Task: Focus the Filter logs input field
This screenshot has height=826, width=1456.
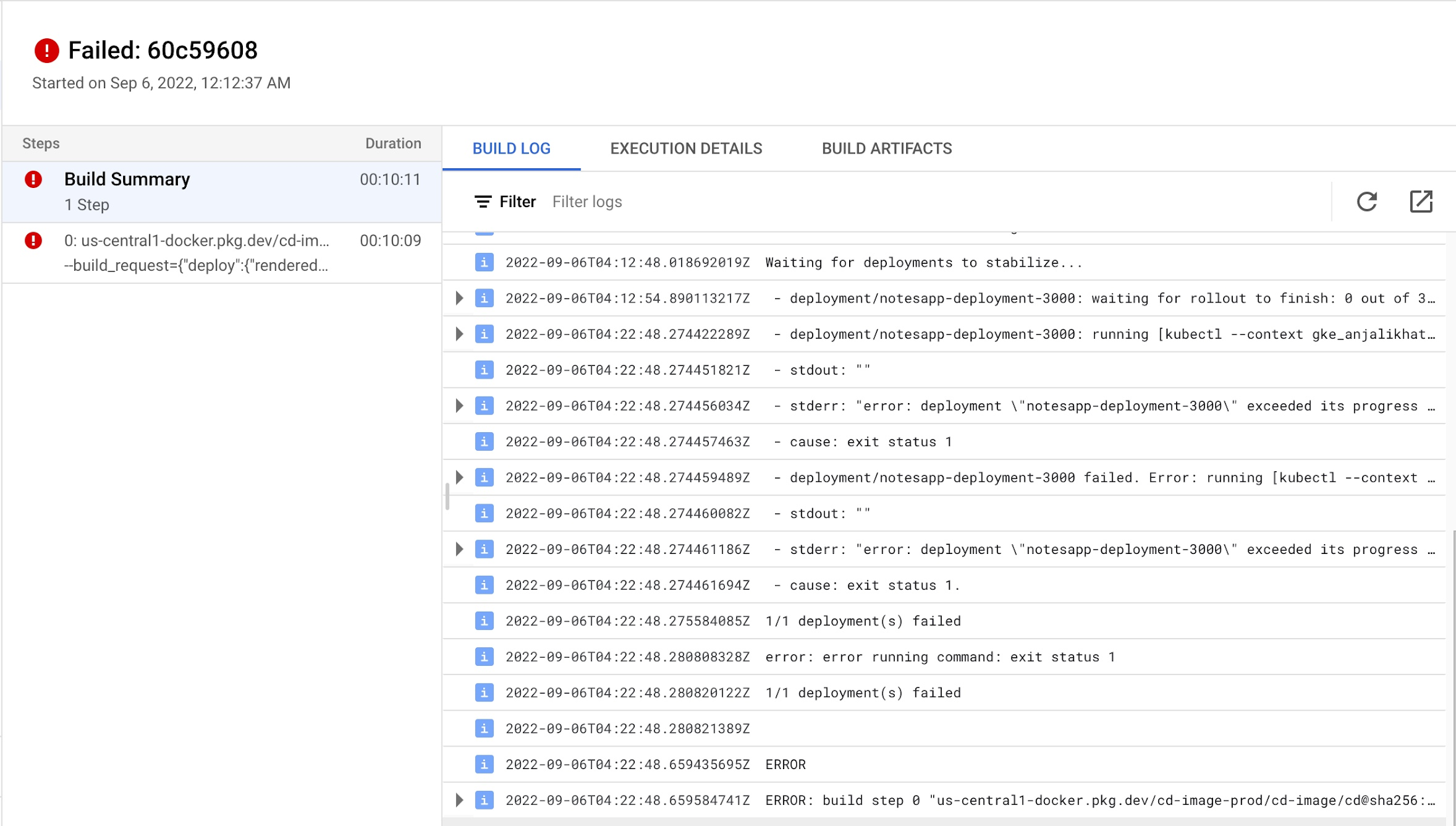Action: click(x=936, y=202)
